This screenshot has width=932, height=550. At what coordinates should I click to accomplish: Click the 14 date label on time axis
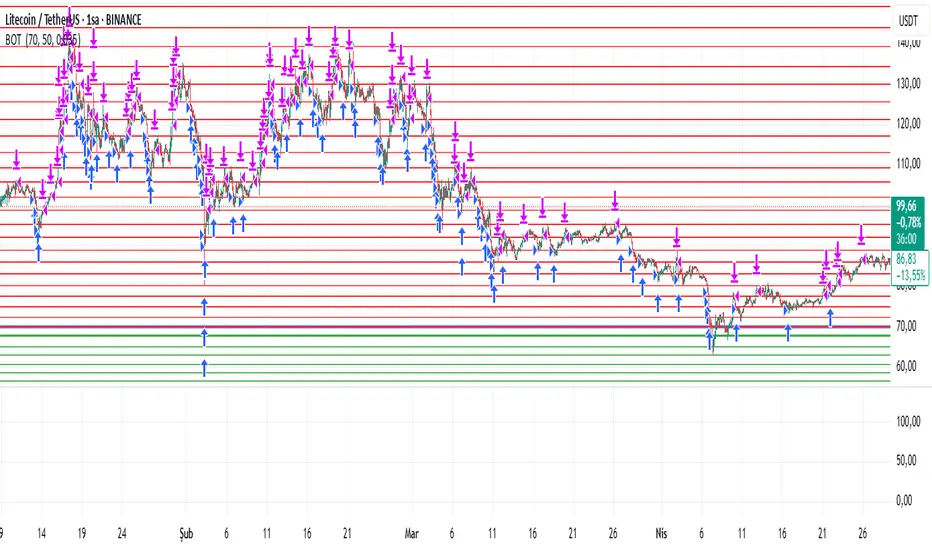(x=41, y=533)
